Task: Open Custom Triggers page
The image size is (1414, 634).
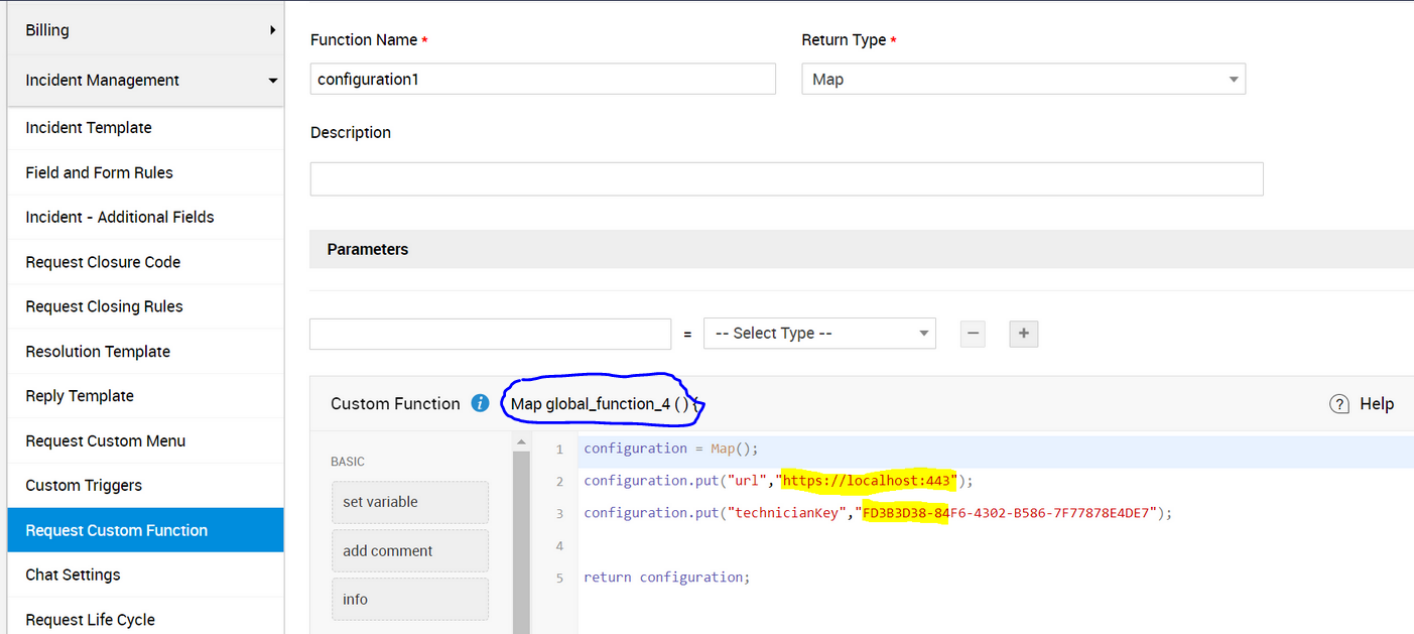Action: [x=84, y=486]
